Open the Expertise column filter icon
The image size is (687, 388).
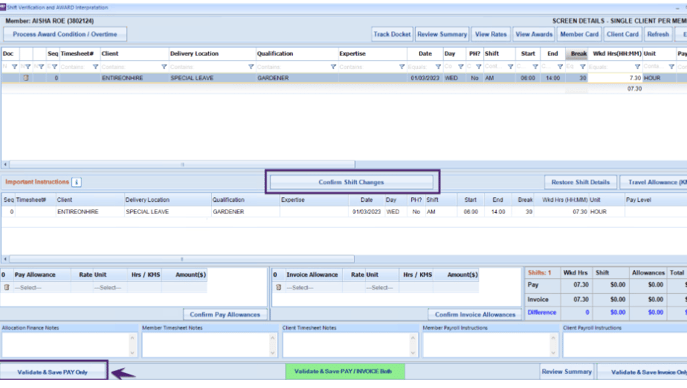401,67
